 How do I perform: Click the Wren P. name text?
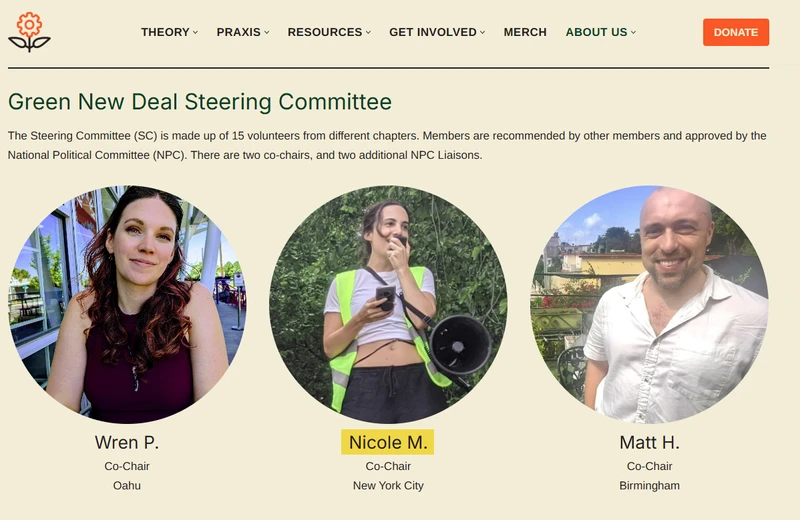pyautogui.click(x=127, y=442)
